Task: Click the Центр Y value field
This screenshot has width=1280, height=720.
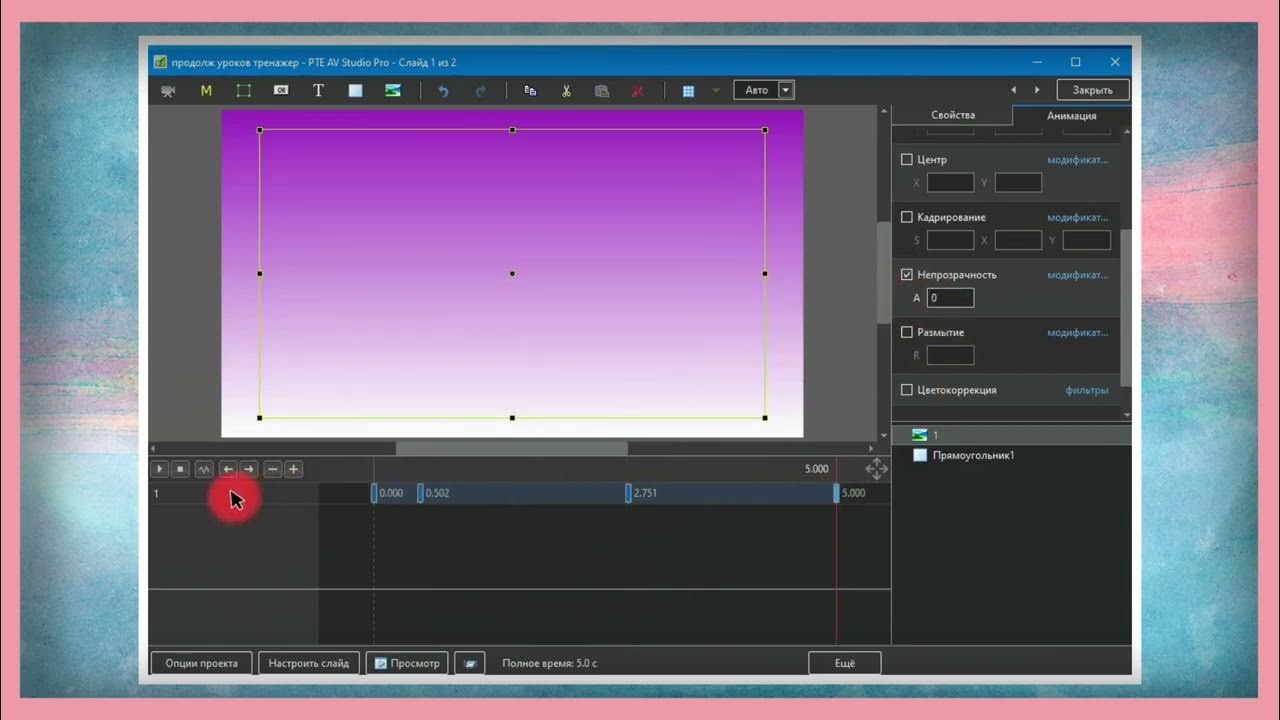Action: pos(1018,183)
